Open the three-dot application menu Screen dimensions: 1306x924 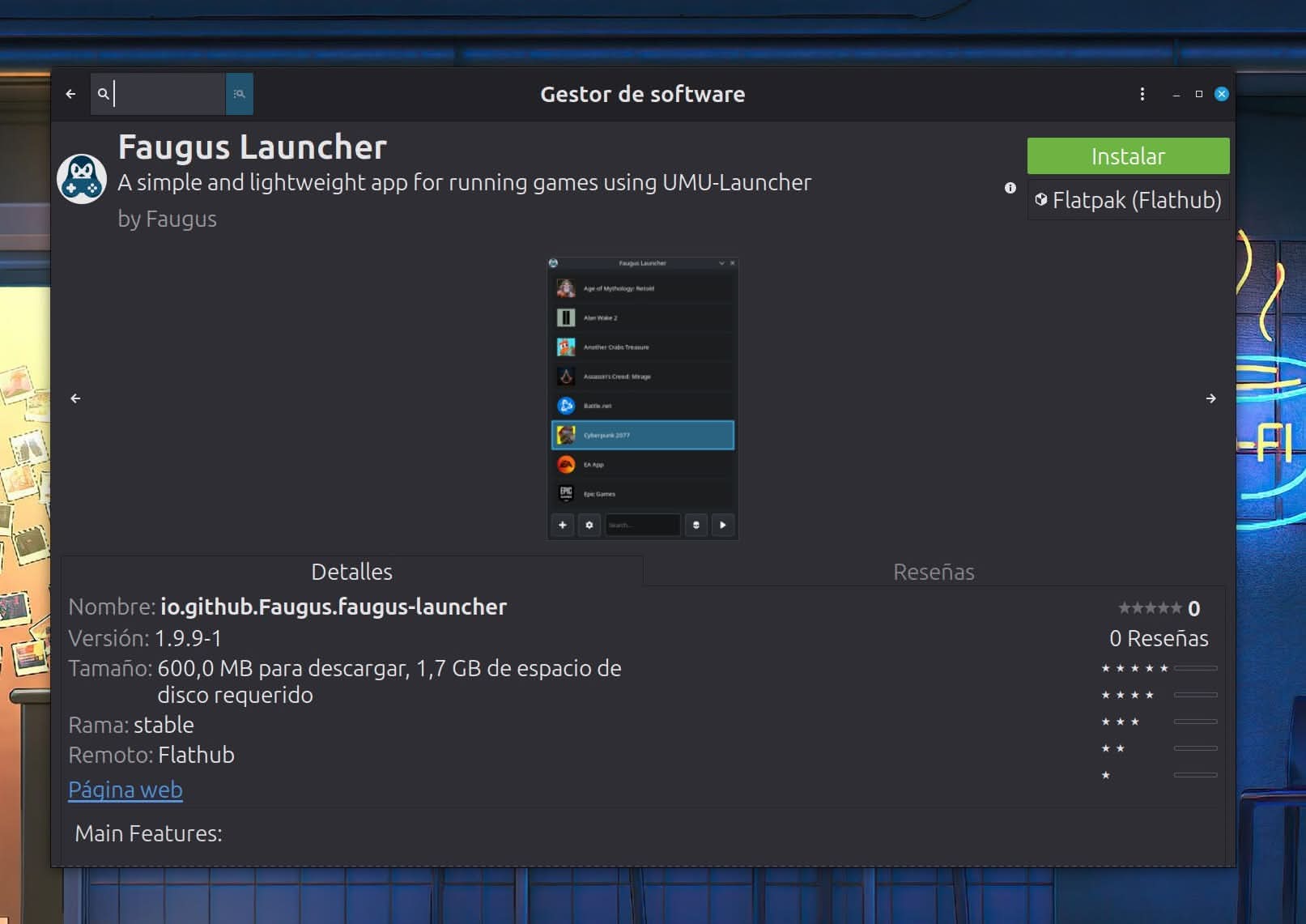click(x=1142, y=94)
